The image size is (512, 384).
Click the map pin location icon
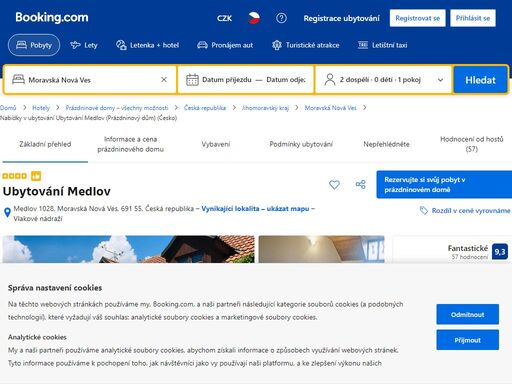click(x=7, y=212)
